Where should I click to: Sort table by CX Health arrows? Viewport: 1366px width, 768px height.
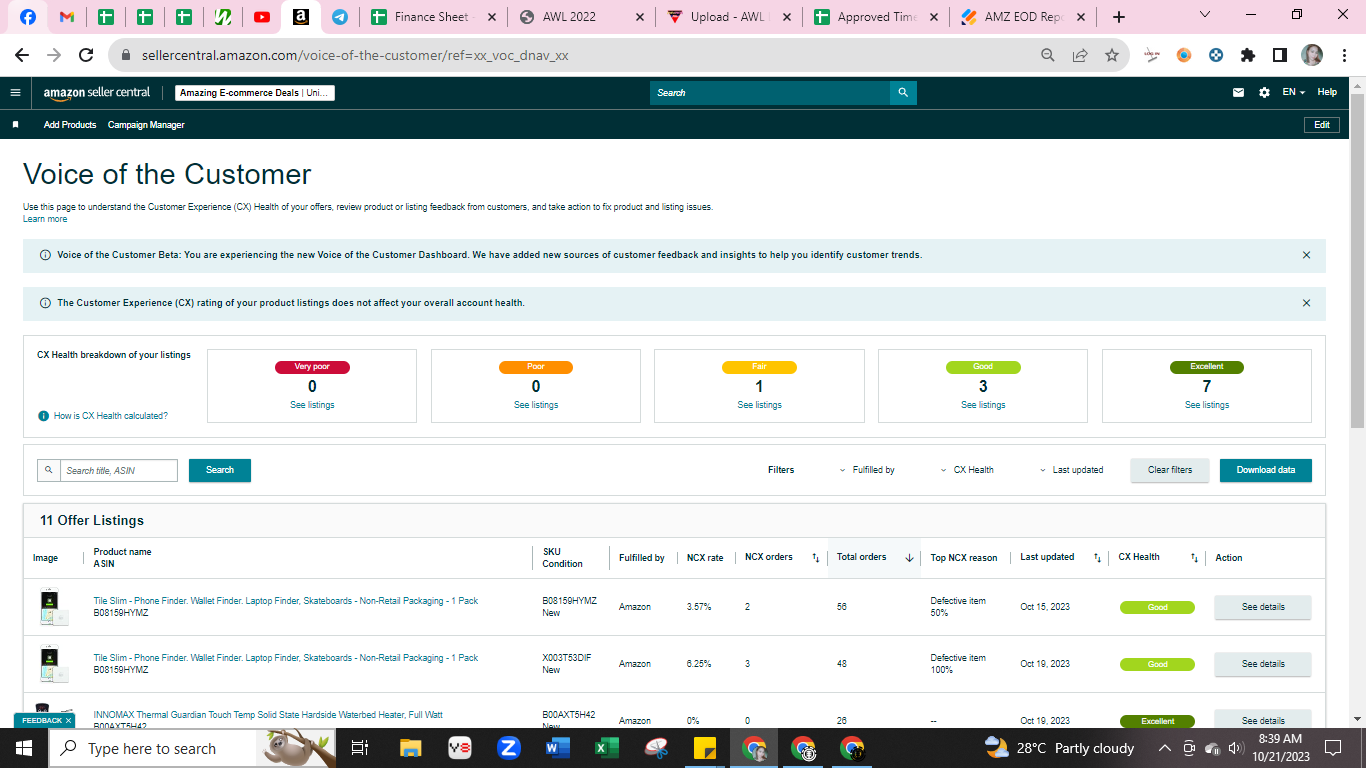(x=1194, y=558)
